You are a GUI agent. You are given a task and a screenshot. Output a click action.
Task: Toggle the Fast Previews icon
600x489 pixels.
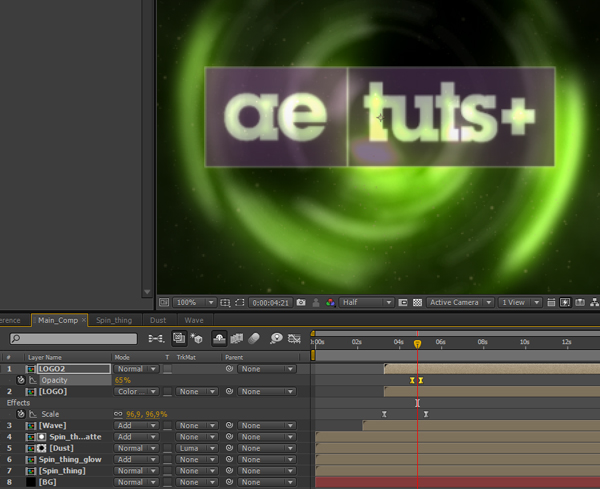[x=565, y=303]
